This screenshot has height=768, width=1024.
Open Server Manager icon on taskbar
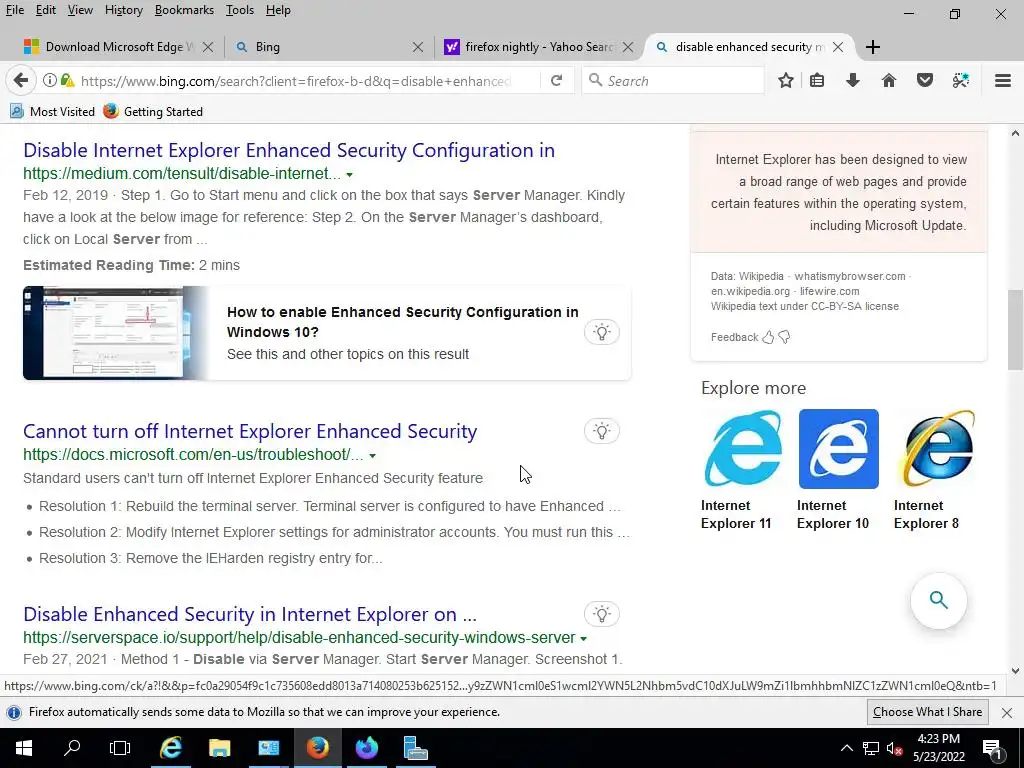click(x=415, y=748)
